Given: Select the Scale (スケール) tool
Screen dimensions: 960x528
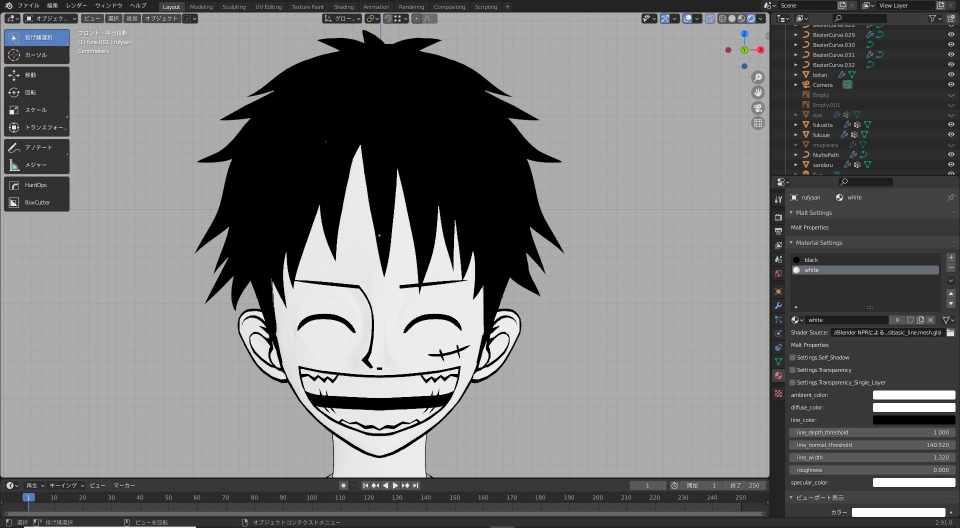Looking at the screenshot, I should [x=37, y=110].
